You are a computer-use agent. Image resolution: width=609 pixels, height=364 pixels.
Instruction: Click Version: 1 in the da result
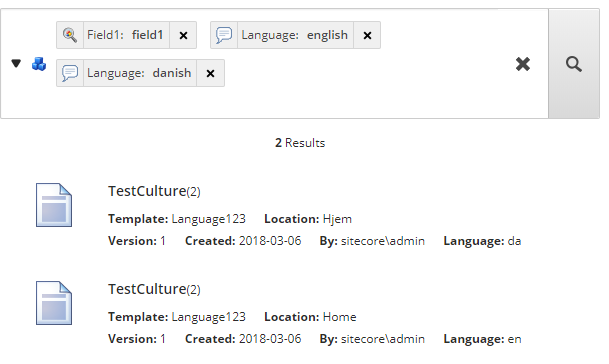click(137, 241)
